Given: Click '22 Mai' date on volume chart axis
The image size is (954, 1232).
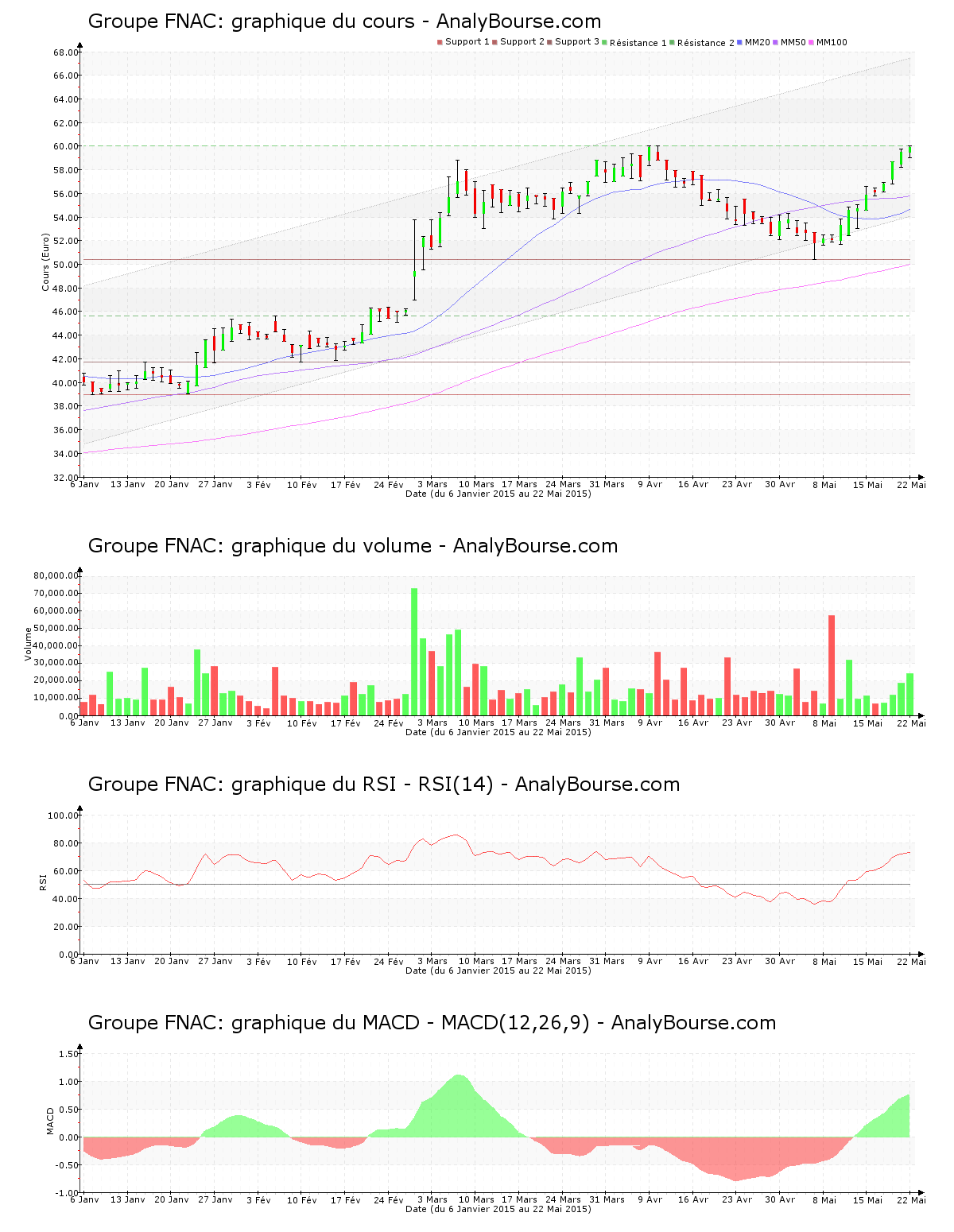Looking at the screenshot, I should click(x=911, y=723).
